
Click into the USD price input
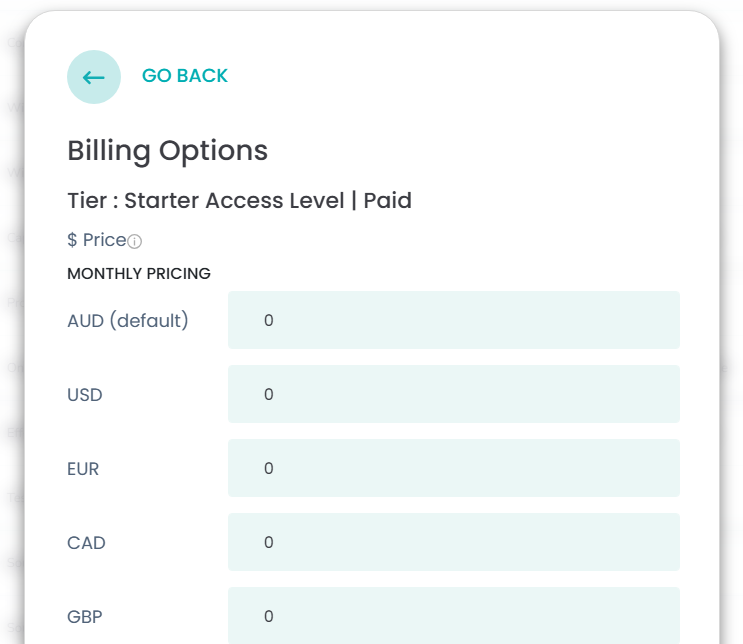pyautogui.click(x=453, y=394)
